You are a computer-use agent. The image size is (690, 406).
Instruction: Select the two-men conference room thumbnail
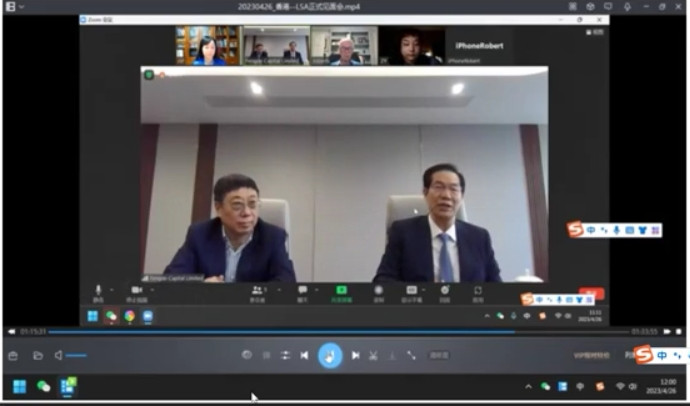pos(276,45)
